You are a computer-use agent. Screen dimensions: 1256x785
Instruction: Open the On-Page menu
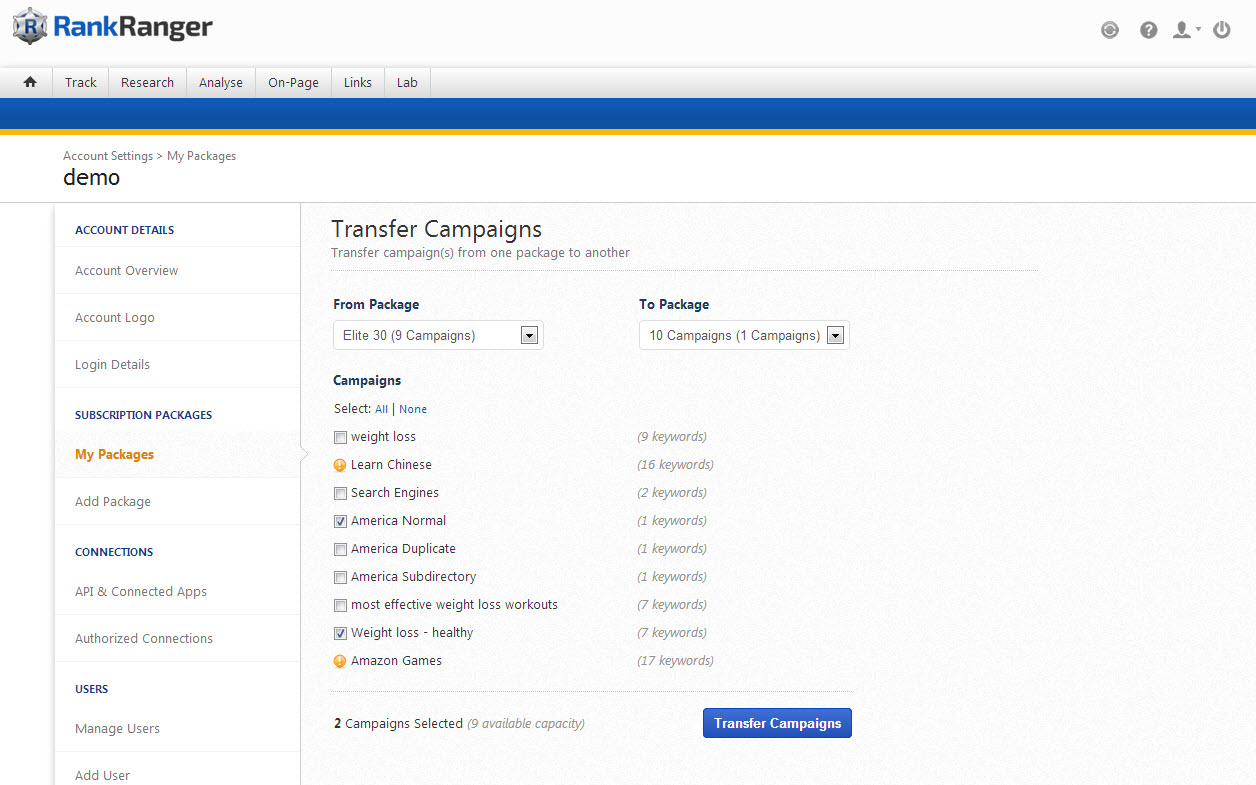[x=293, y=82]
